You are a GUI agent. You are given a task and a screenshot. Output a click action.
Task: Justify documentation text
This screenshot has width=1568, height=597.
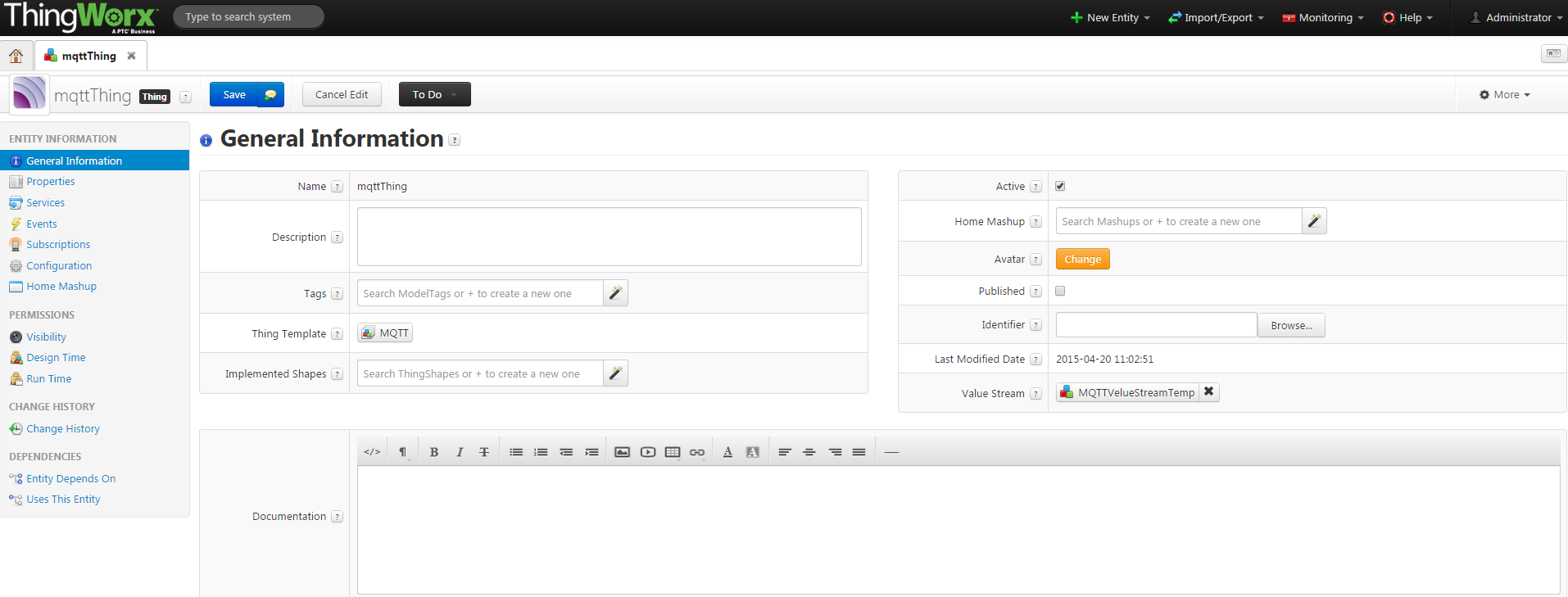pyautogui.click(x=859, y=452)
